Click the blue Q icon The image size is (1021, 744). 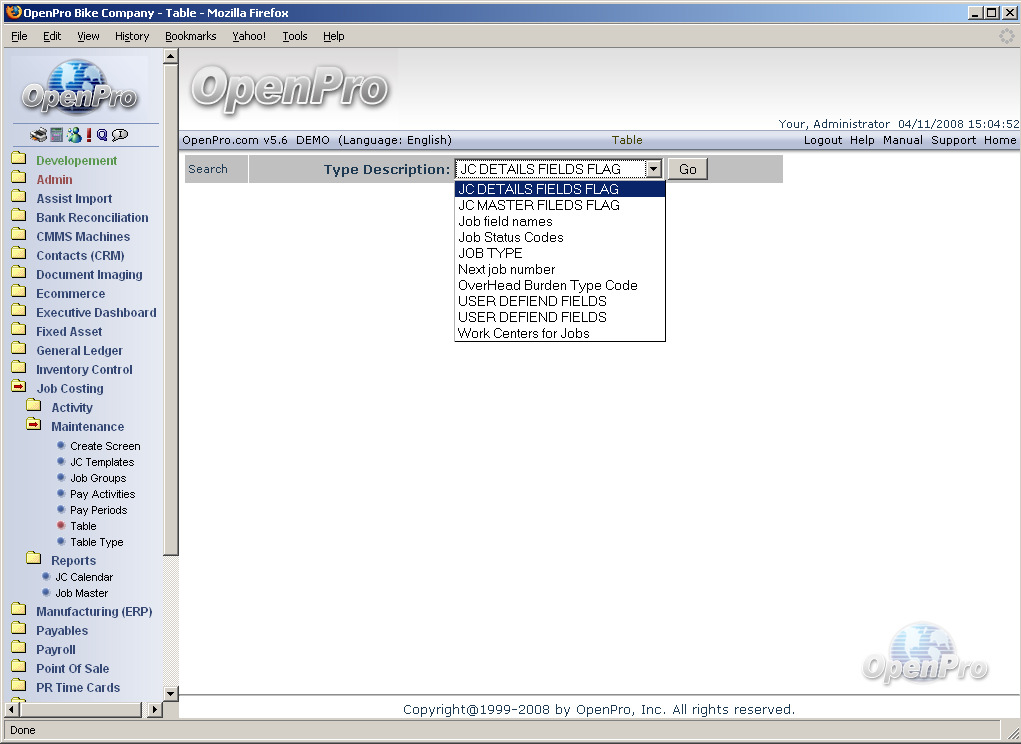[x=102, y=135]
